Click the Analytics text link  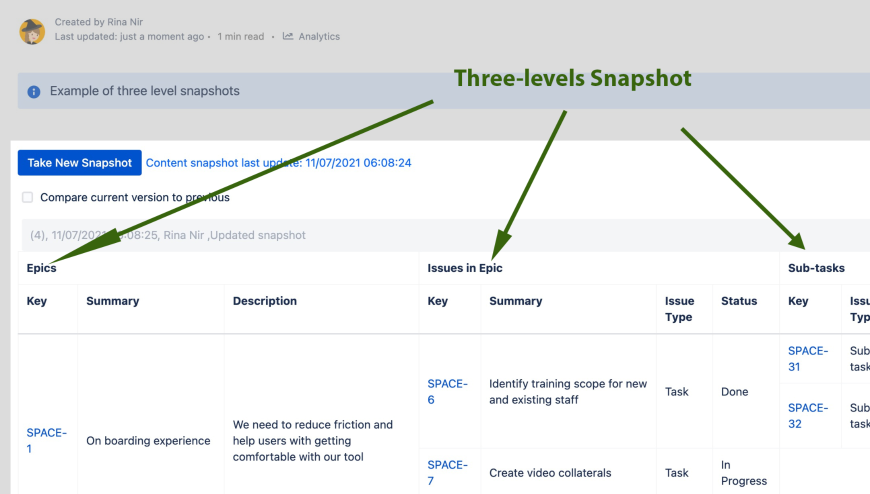(319, 36)
